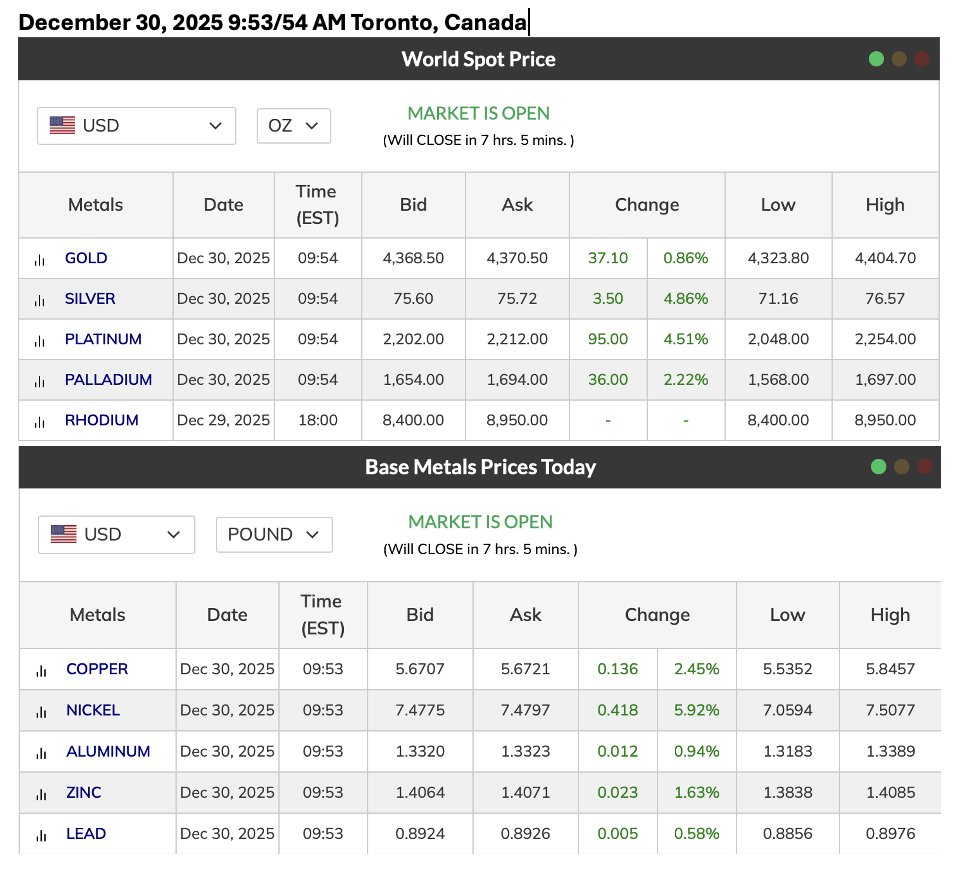Toggle the green status dot on Base Metals
Screen dimensions: 956x878
pos(878,466)
